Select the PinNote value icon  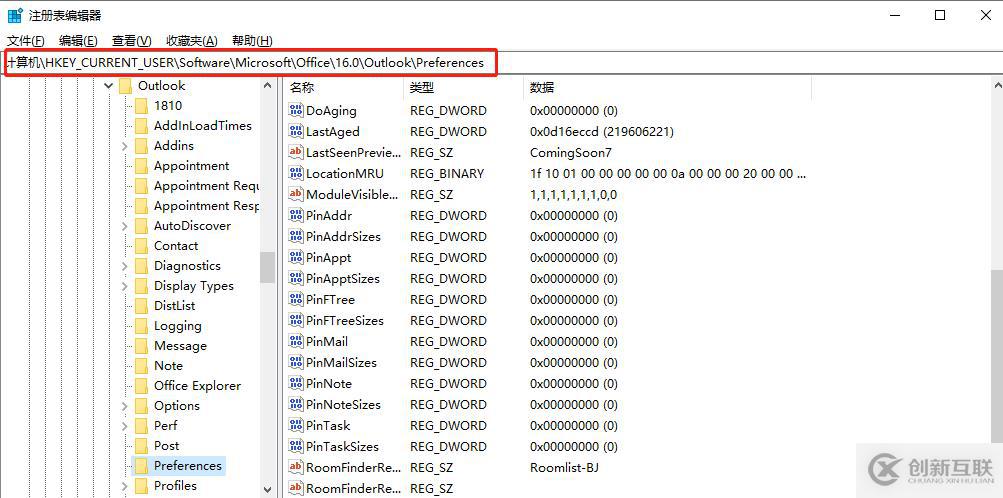click(296, 384)
